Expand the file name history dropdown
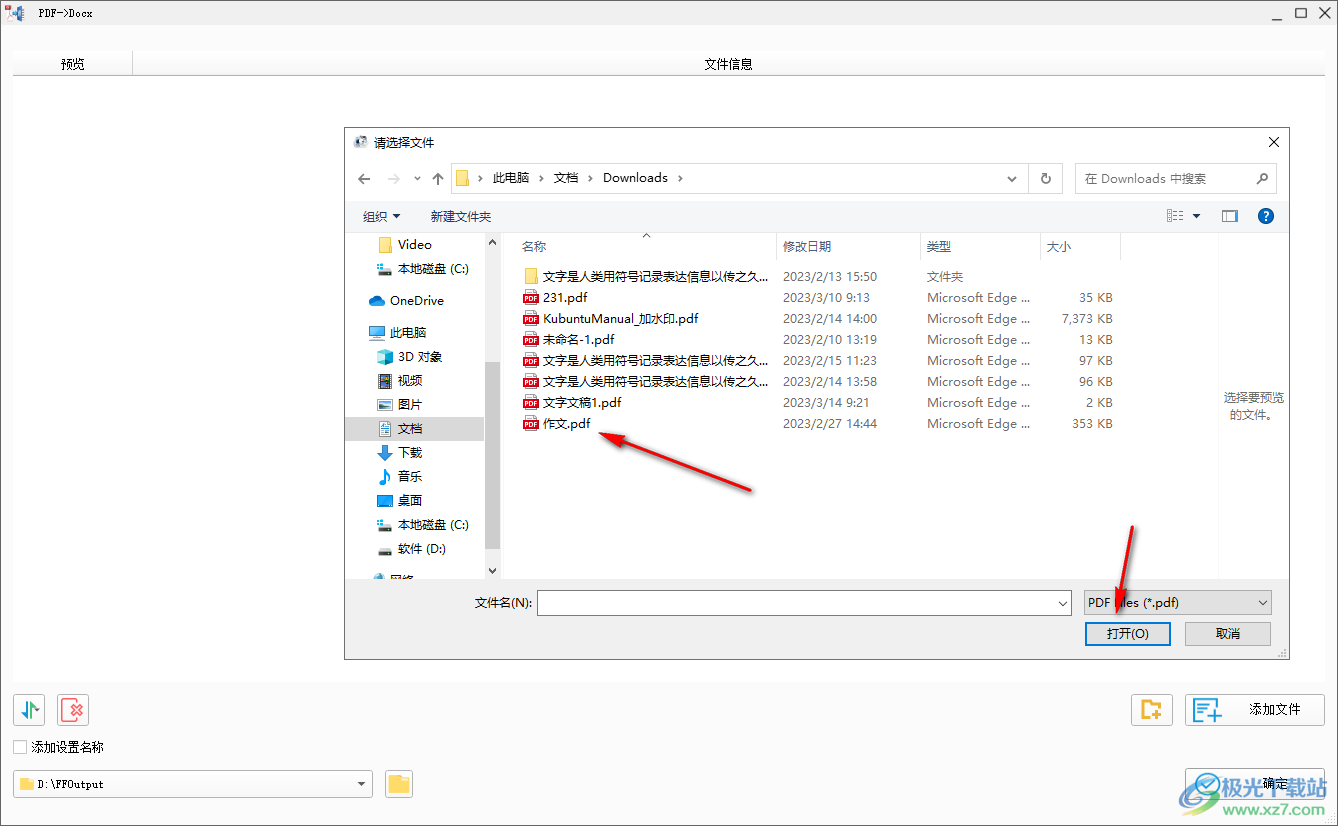The image size is (1338, 826). coord(1062,603)
